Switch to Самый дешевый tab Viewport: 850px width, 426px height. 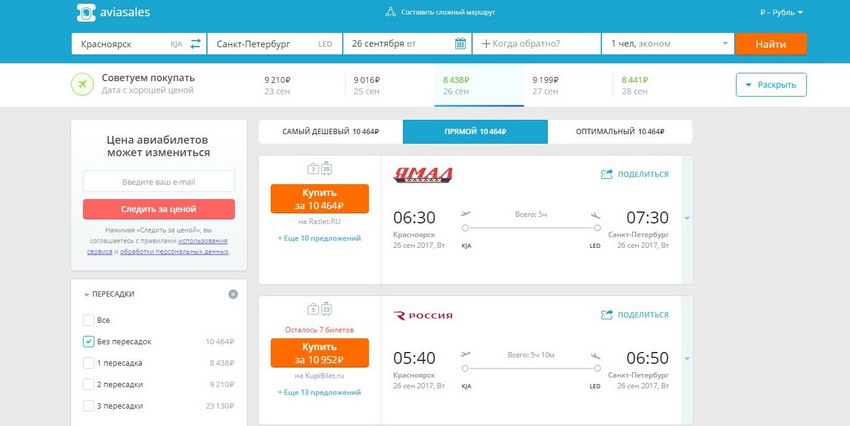[x=331, y=132]
